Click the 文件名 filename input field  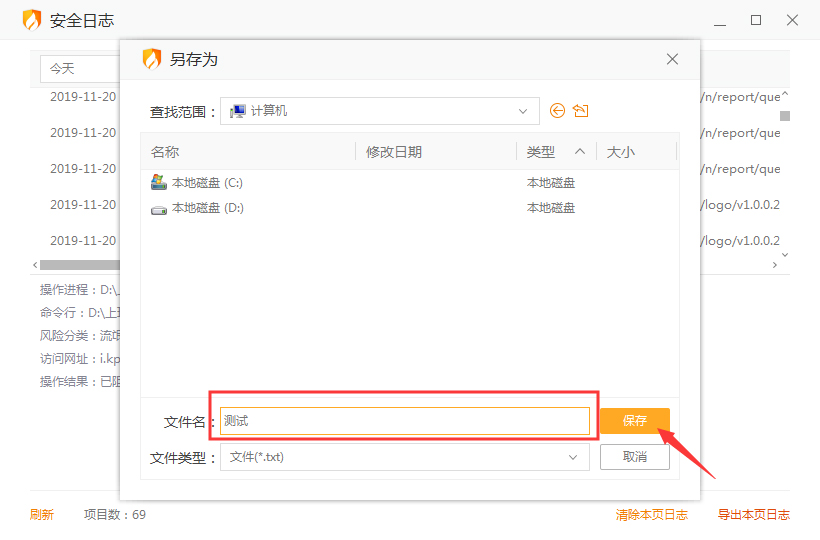click(x=404, y=421)
